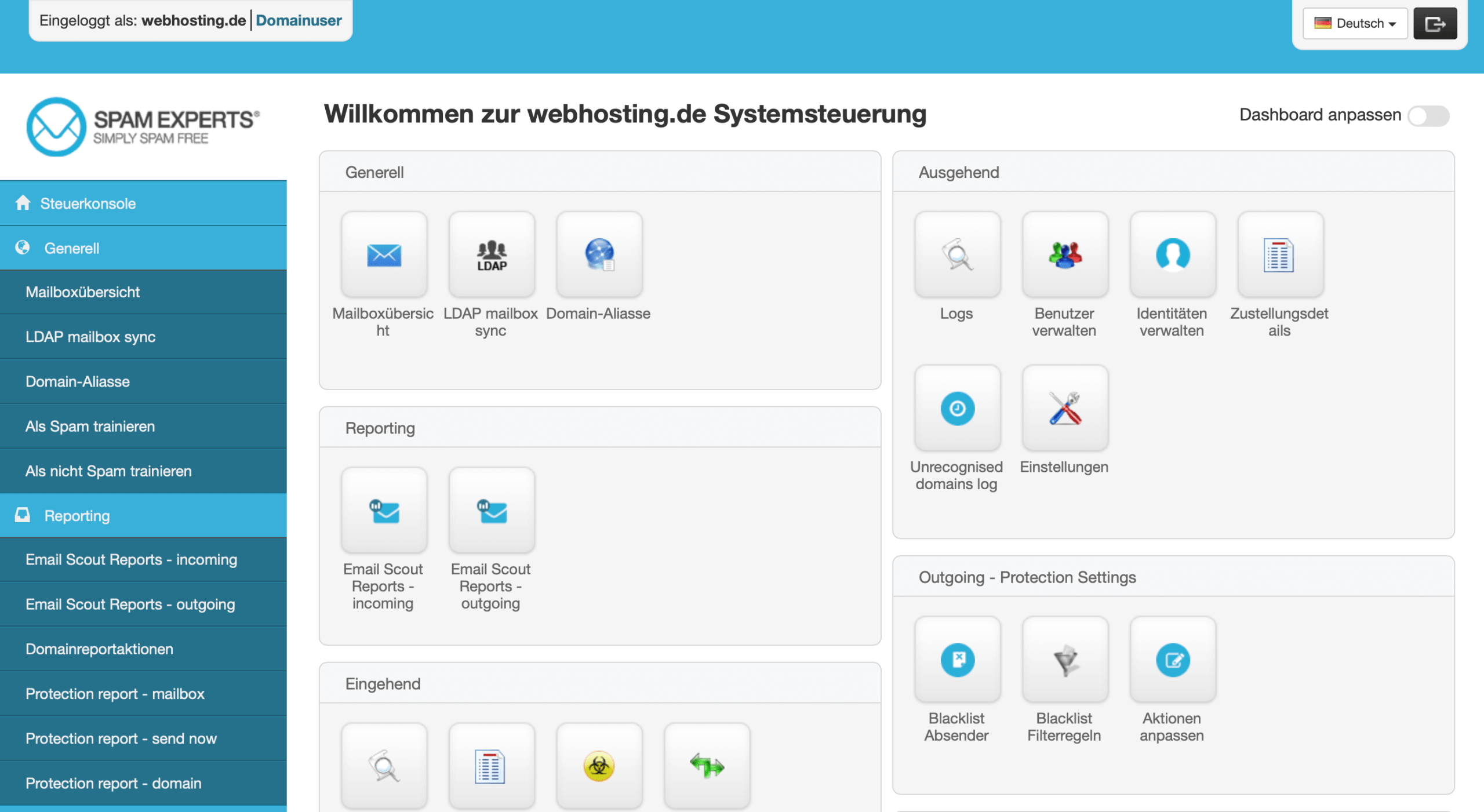Select Als Spam trainieren menu item
1484x812 pixels.
point(90,426)
